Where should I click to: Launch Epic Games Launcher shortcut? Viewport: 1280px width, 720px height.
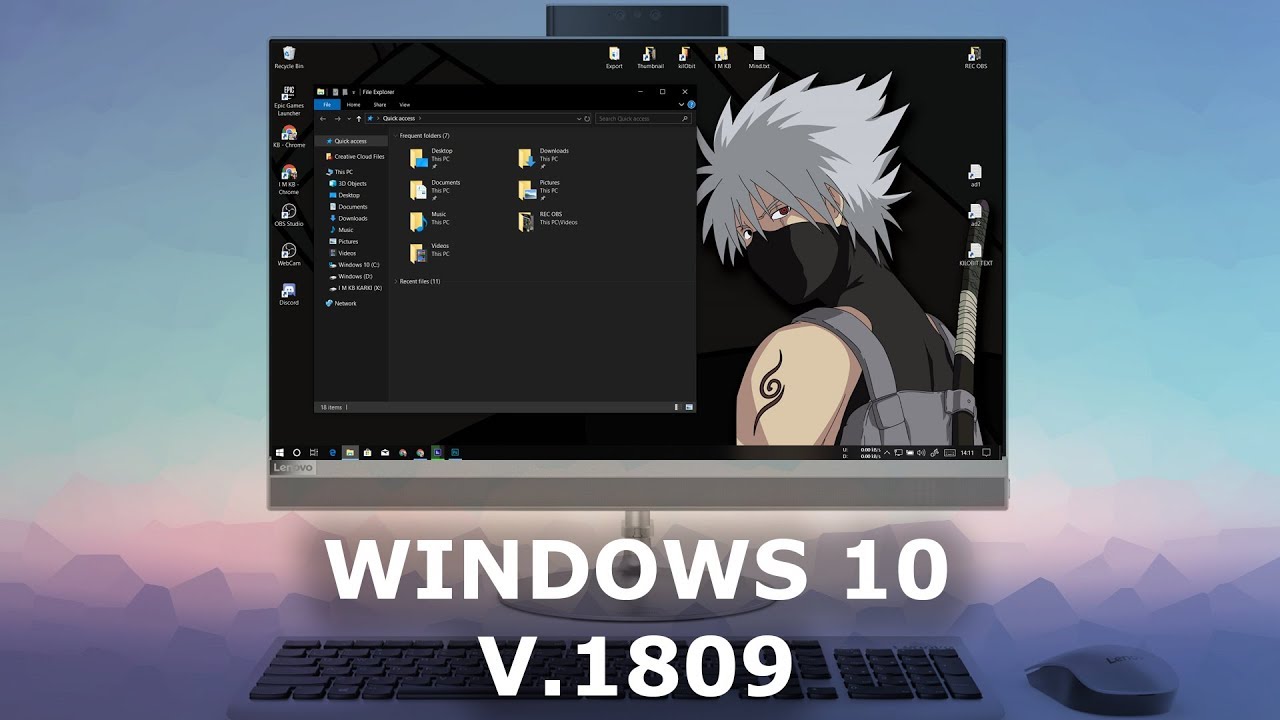(289, 101)
